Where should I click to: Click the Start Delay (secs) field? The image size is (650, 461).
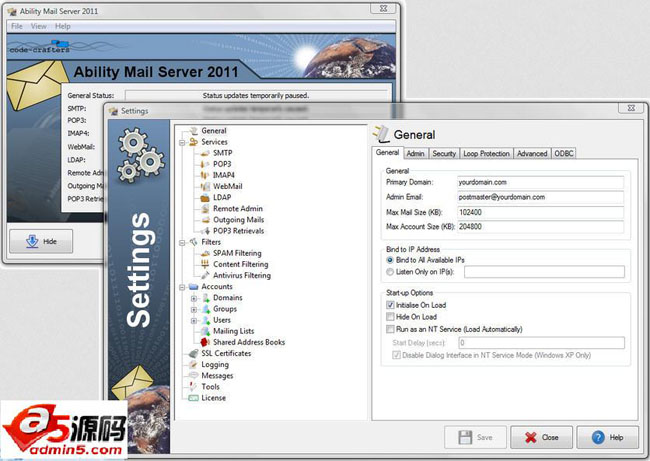click(x=541, y=343)
